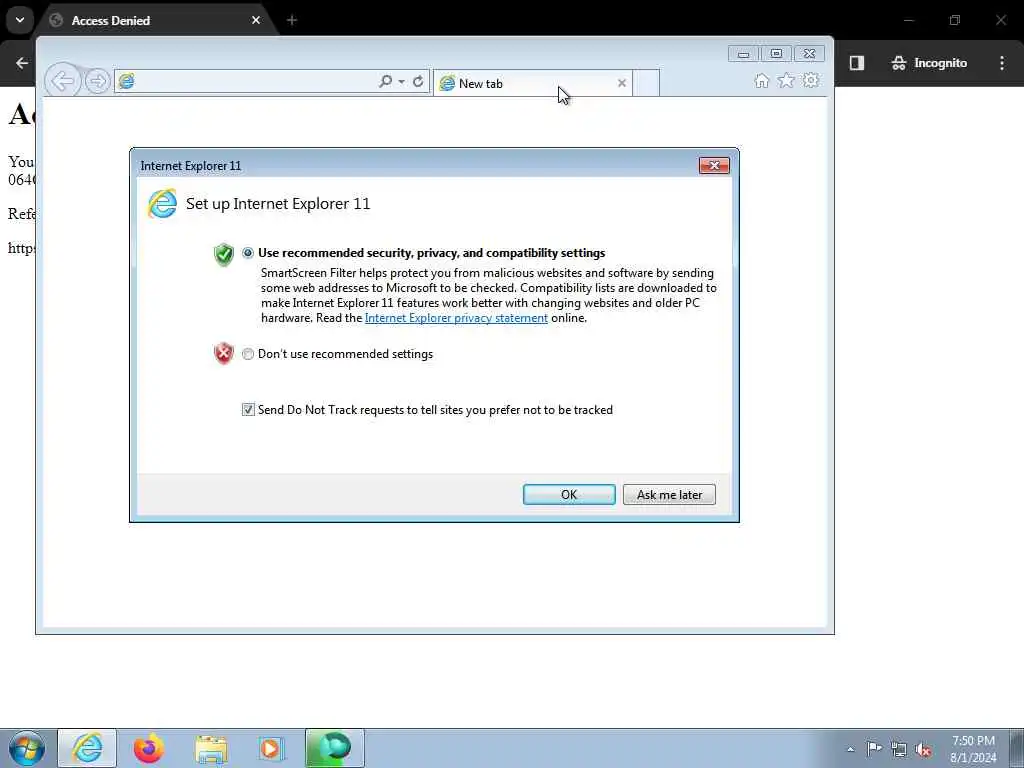Choose Ask me later button
The image size is (1024, 768).
(x=669, y=494)
